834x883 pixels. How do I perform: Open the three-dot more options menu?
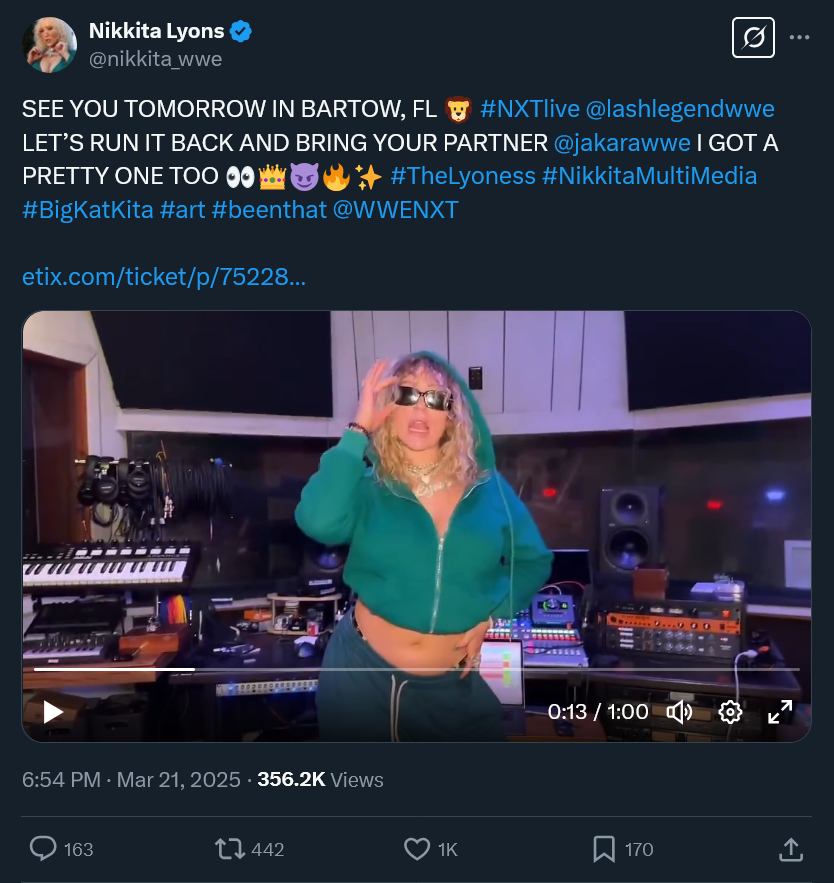tap(799, 38)
